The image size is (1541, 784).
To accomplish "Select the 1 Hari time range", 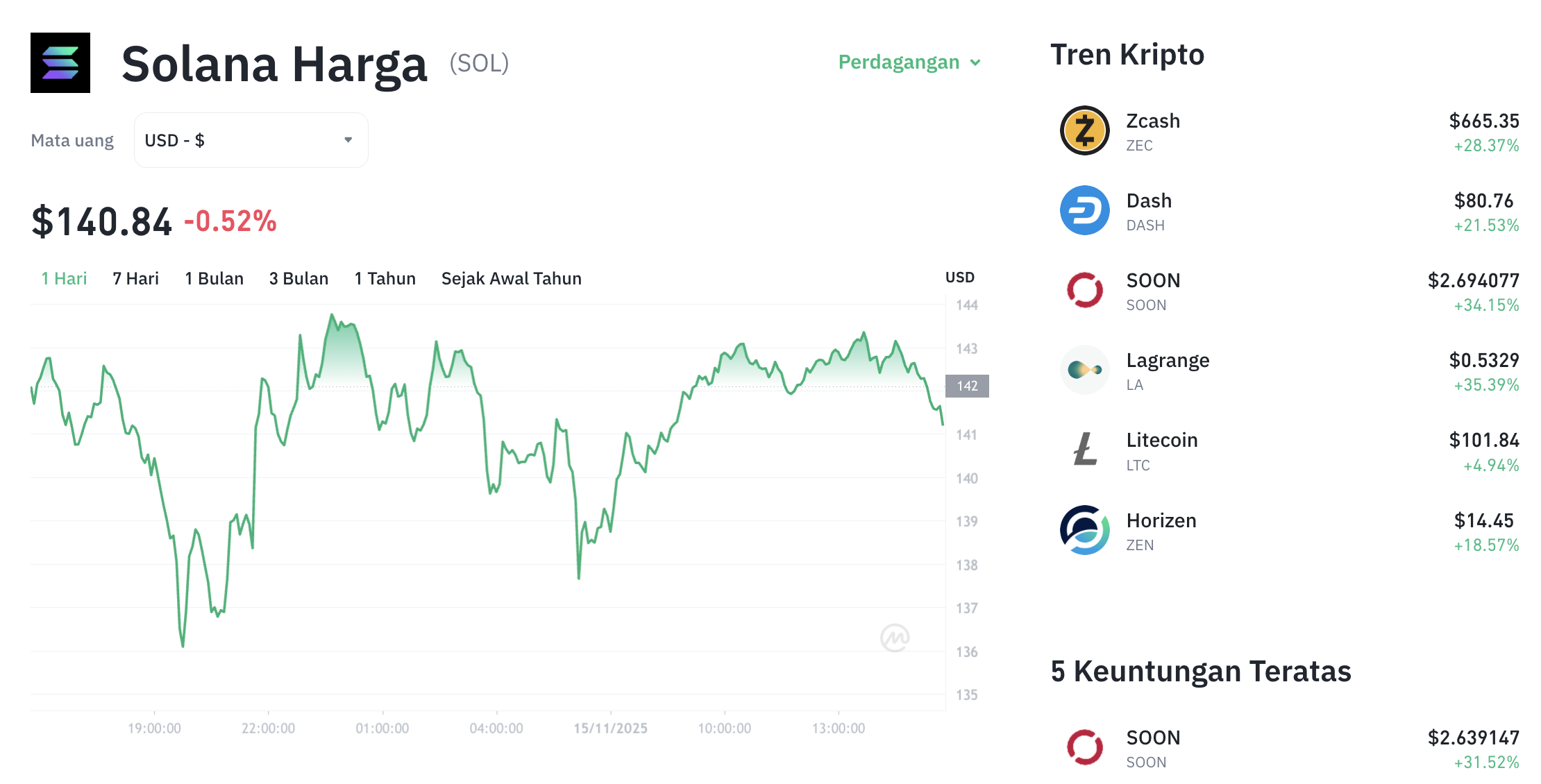I will point(64,278).
